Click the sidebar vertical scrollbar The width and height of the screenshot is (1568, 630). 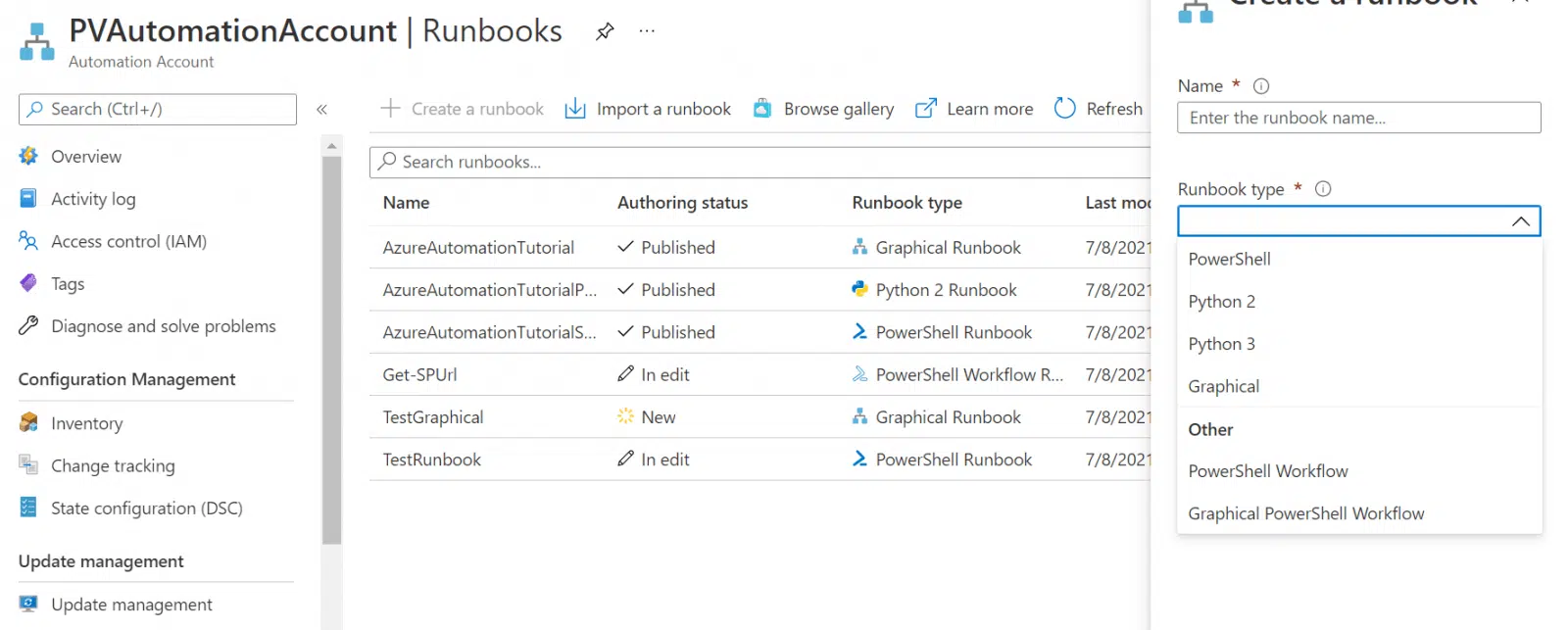click(331, 349)
